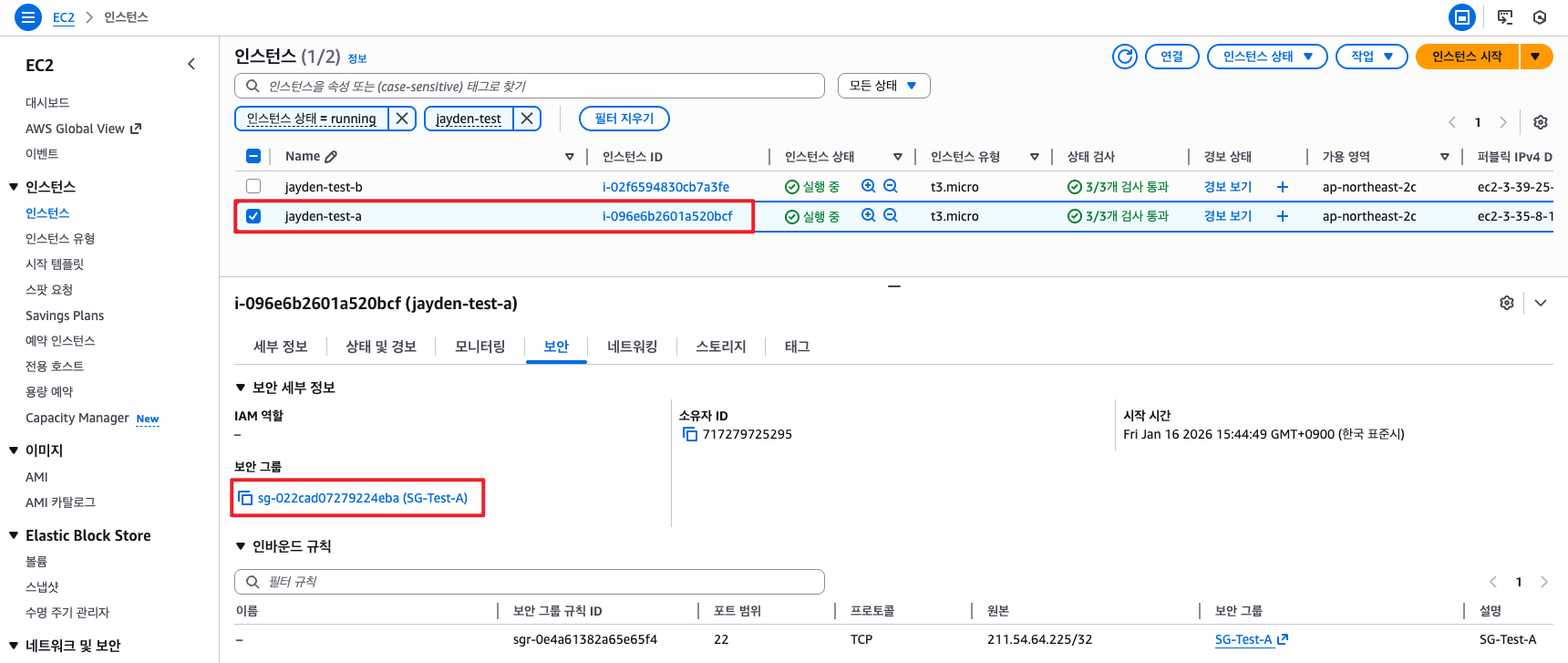Open Capacity Manager in sidebar
The width and height of the screenshot is (1568, 663).
77,418
